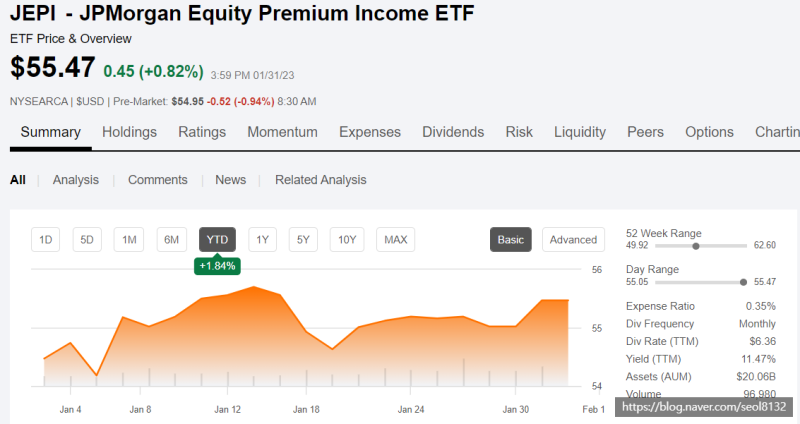The width and height of the screenshot is (800, 424).
Task: Open the Advanced chart view
Action: [x=573, y=239]
